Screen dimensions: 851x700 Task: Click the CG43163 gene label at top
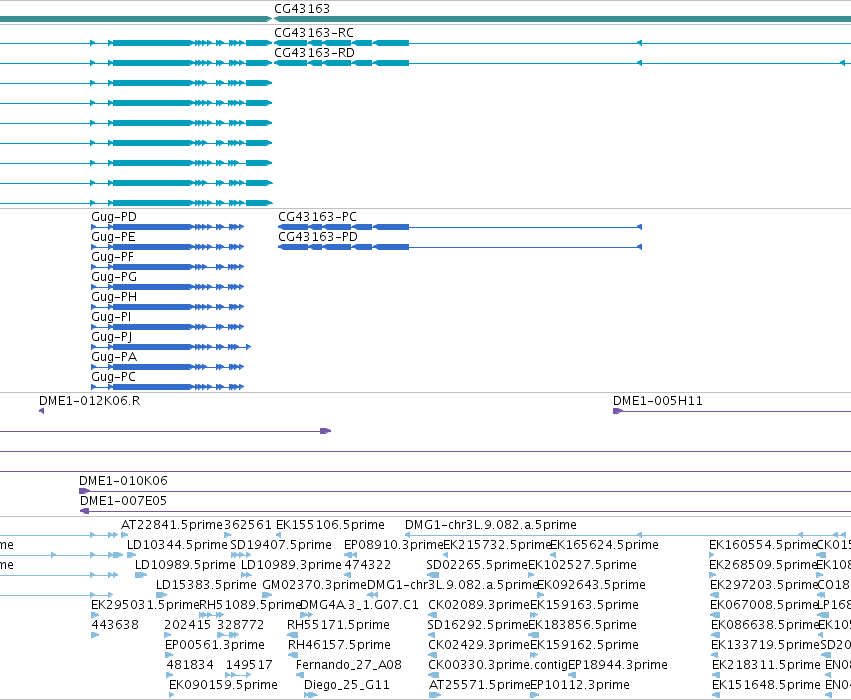click(x=302, y=9)
